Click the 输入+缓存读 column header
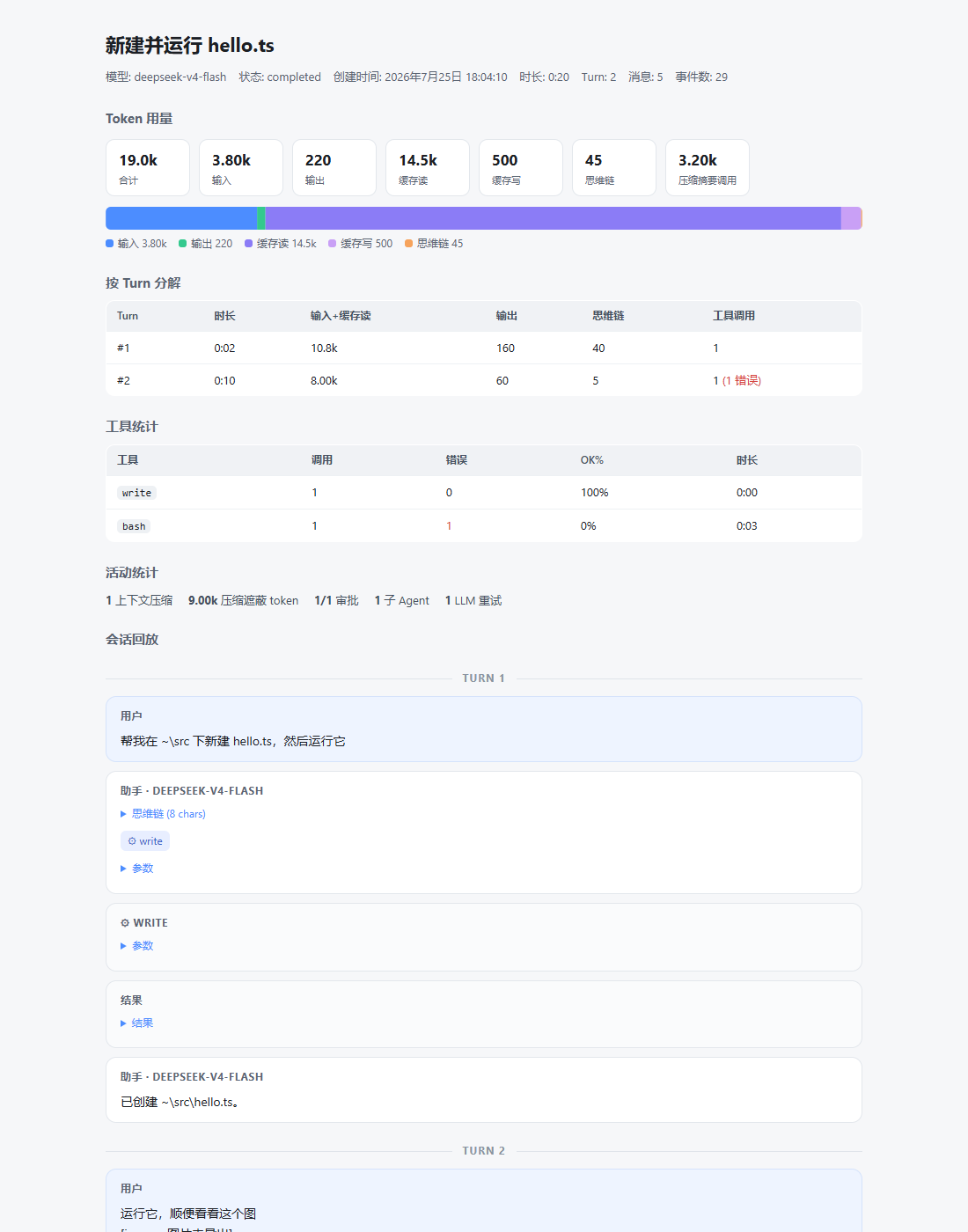The image size is (968, 1232). pyautogui.click(x=341, y=316)
